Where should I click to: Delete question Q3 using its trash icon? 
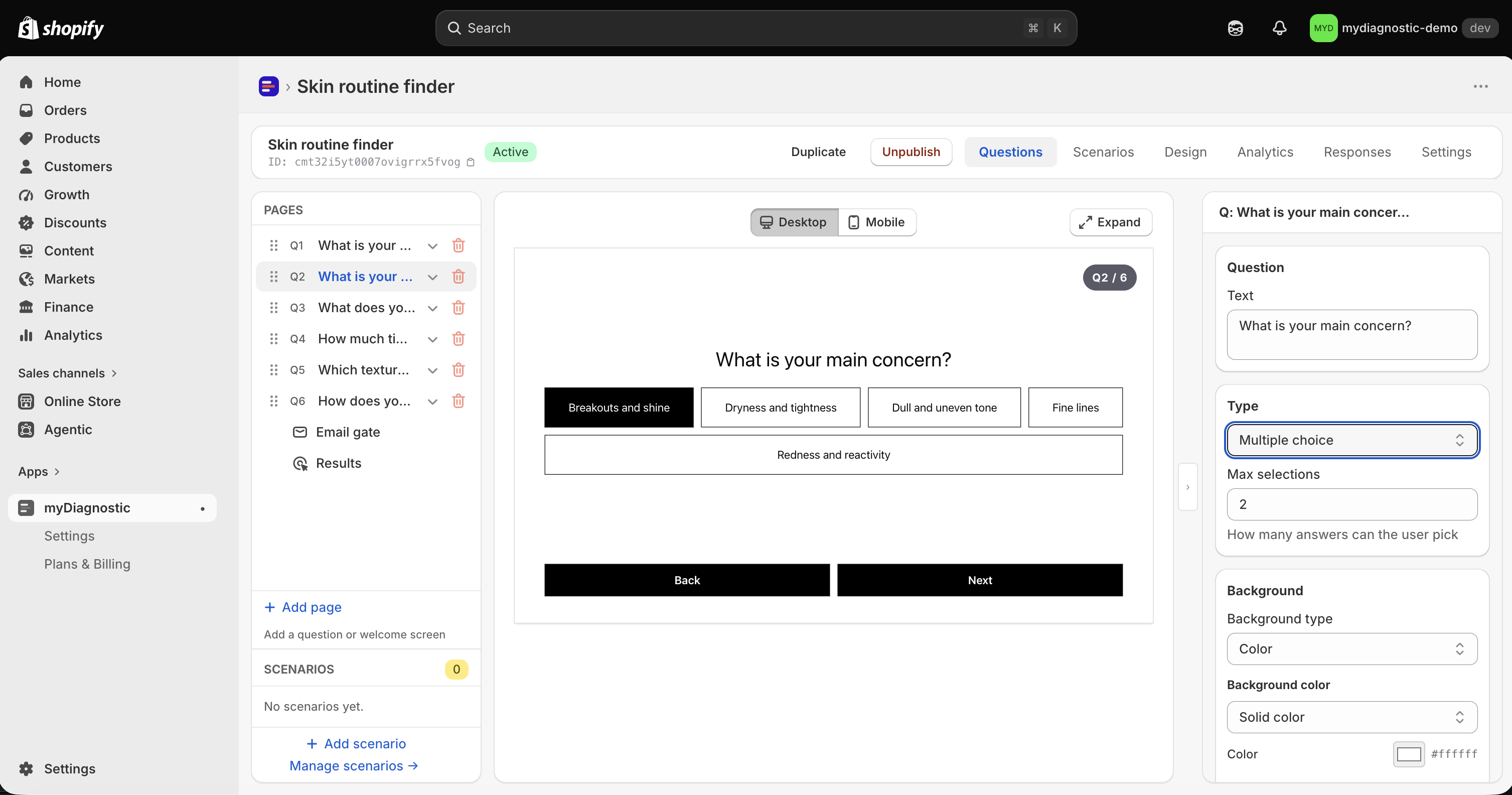pyautogui.click(x=459, y=308)
